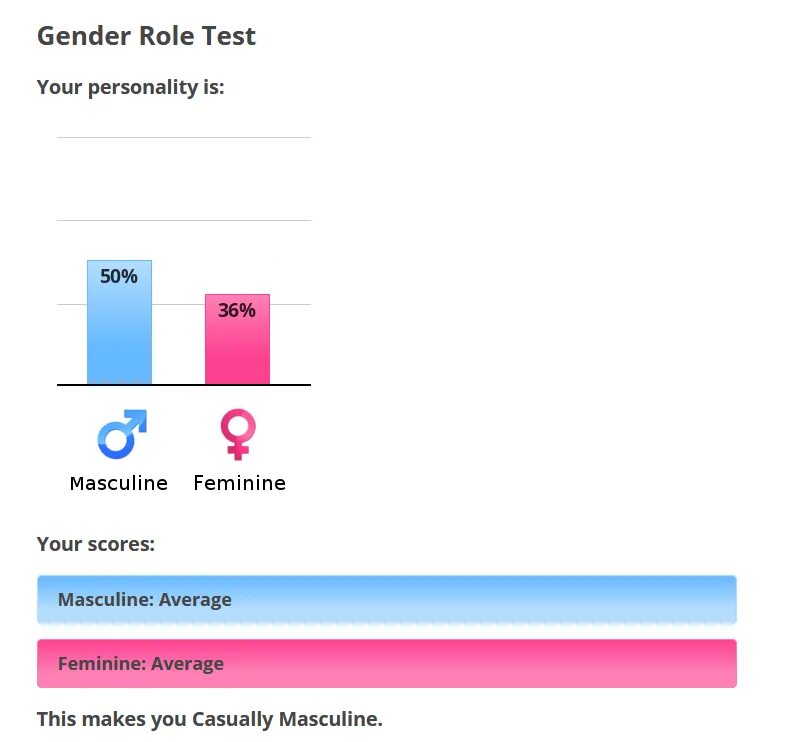Click the blue male symbol icon
The height and width of the screenshot is (742, 792).
[x=122, y=434]
